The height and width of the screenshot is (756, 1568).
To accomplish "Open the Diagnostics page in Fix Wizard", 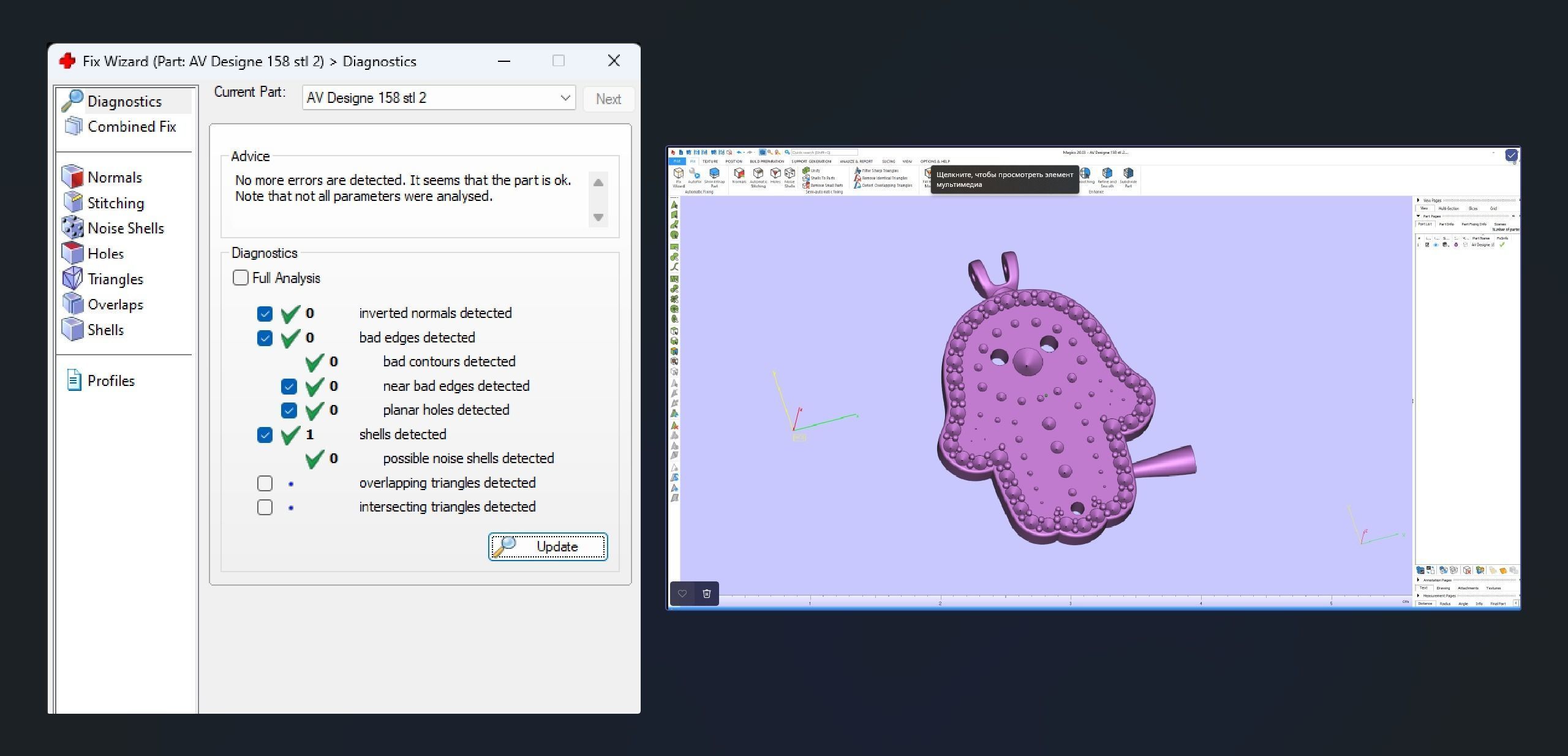I will tap(125, 101).
